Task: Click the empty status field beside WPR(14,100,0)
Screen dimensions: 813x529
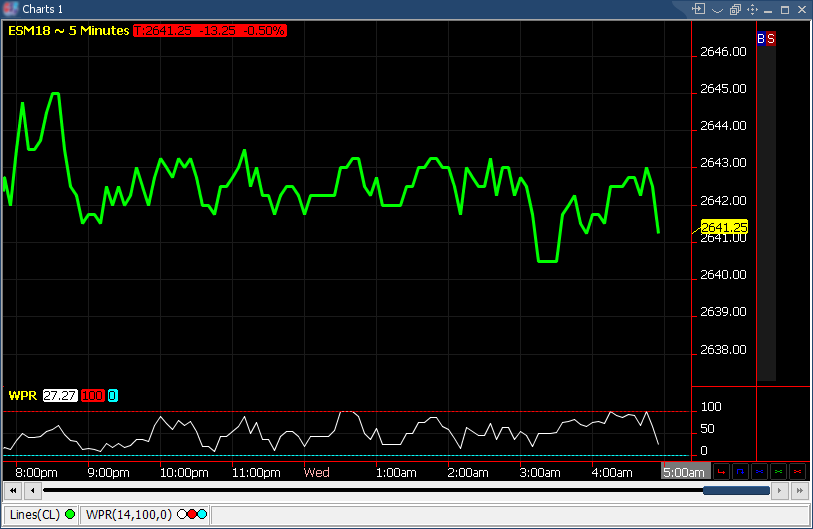Action: tap(510, 514)
